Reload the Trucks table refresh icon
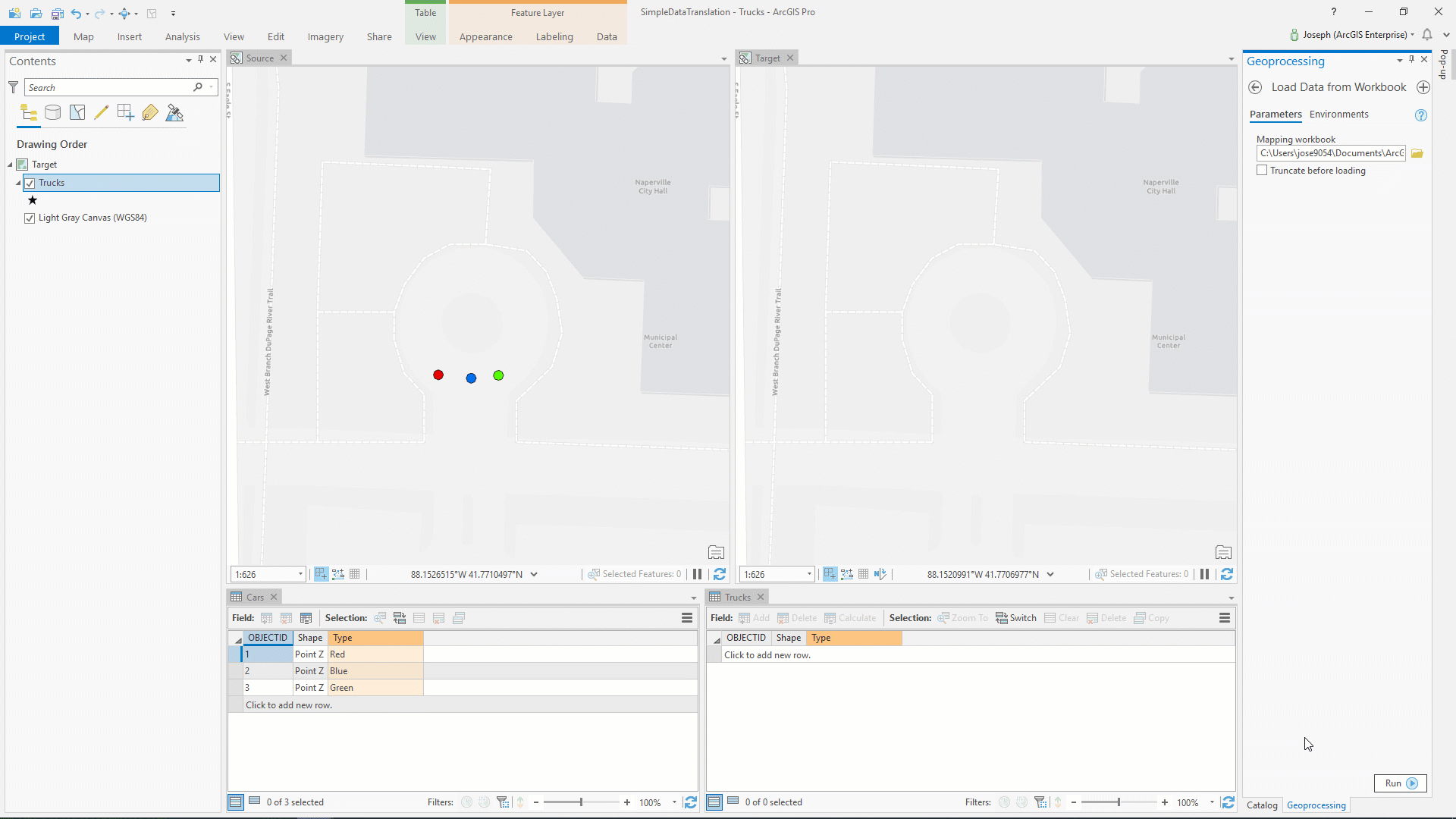 1228,802
